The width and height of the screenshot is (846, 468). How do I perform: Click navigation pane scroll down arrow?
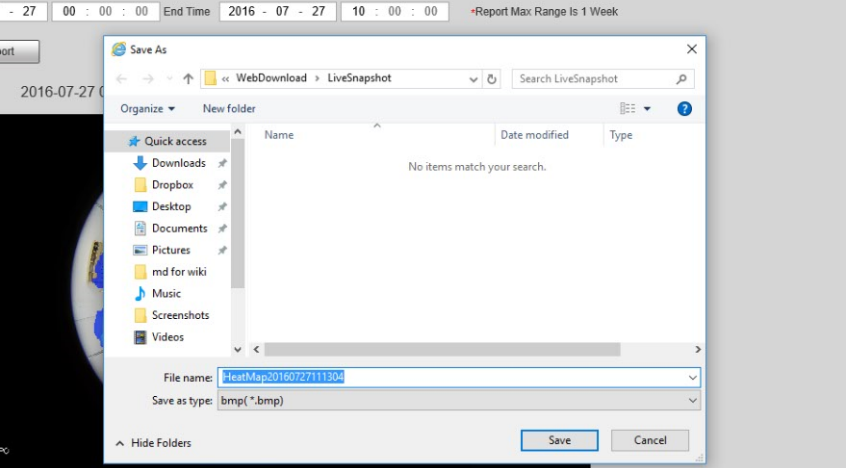coord(237,349)
